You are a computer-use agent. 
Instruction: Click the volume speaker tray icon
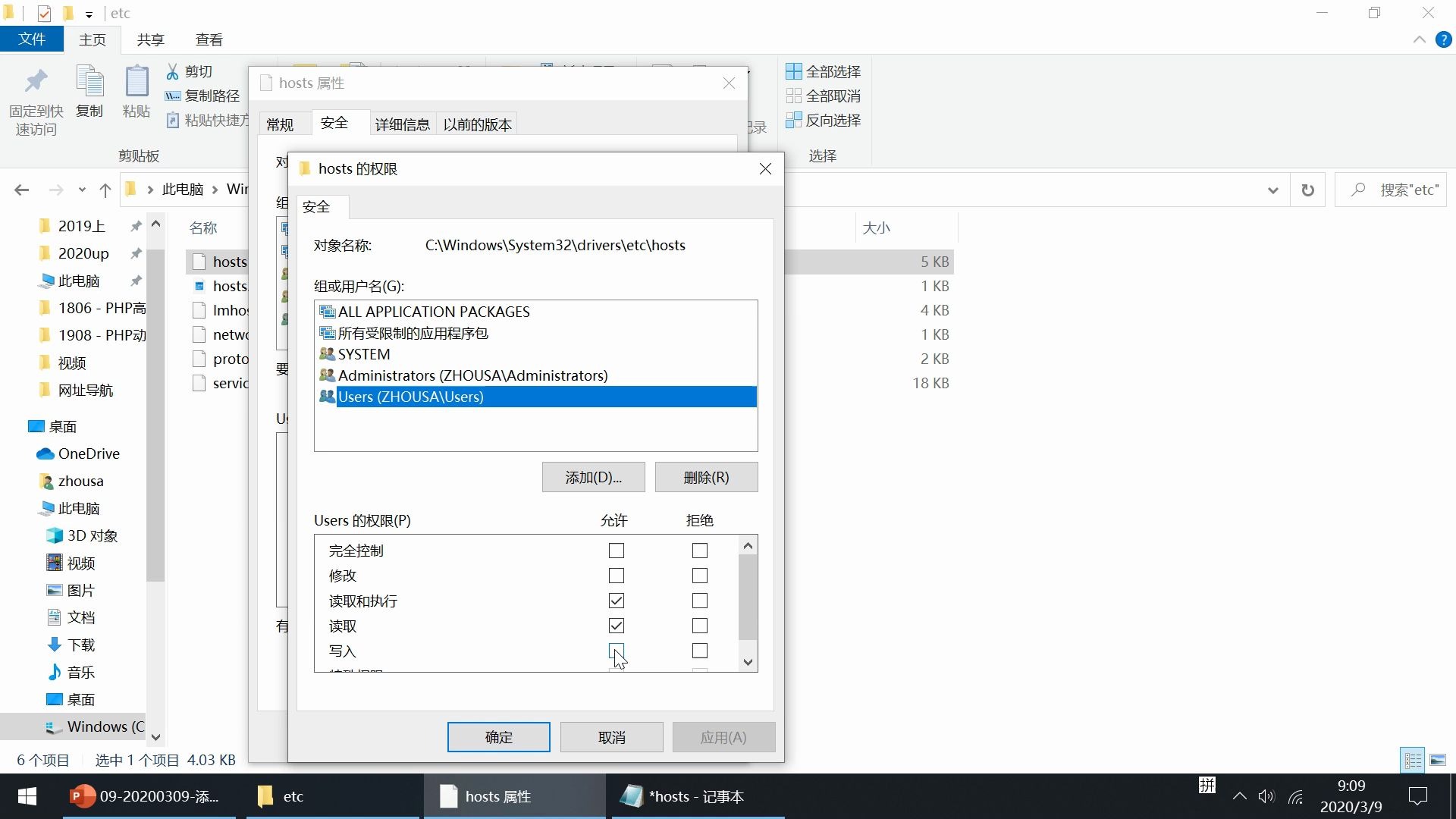1266,796
